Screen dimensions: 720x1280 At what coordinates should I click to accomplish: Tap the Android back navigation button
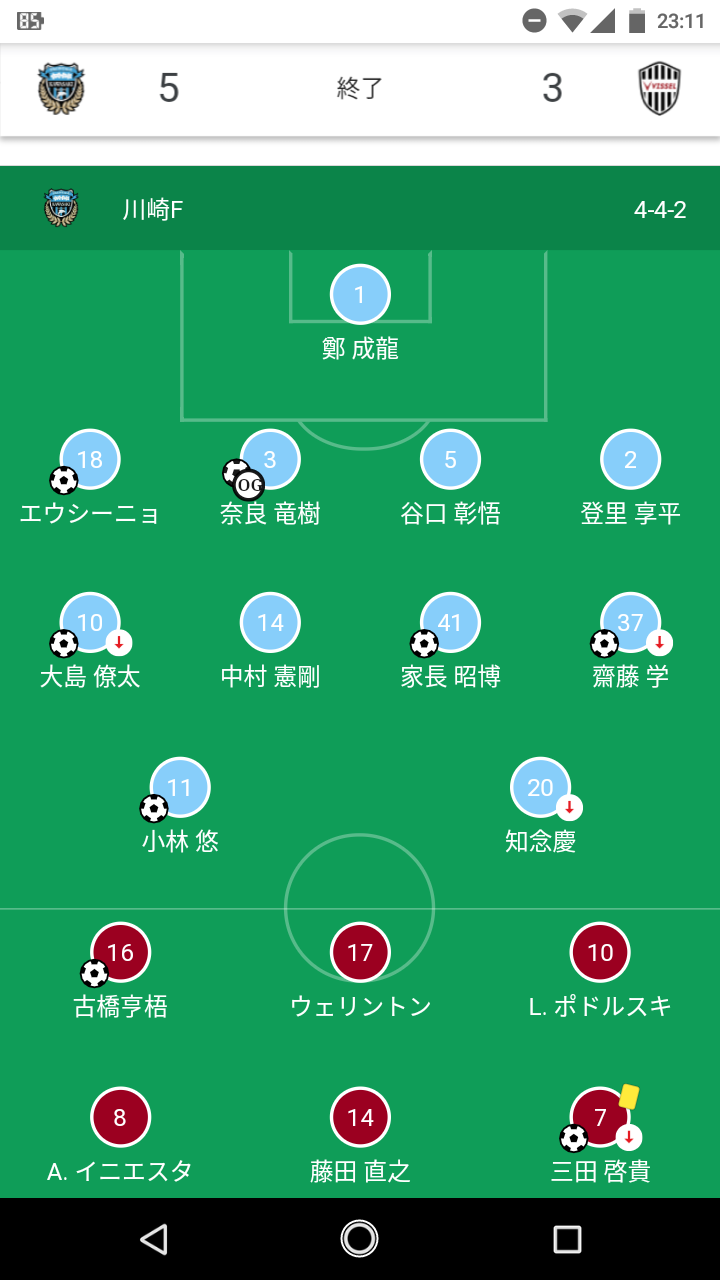point(153,1239)
